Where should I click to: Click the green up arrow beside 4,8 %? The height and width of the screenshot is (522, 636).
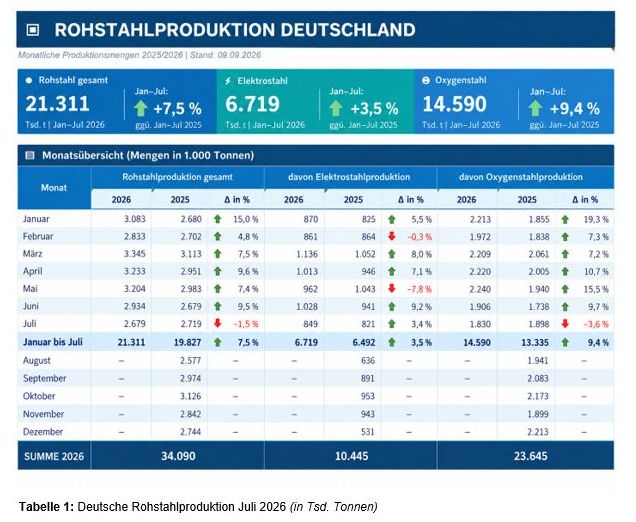[x=218, y=236]
